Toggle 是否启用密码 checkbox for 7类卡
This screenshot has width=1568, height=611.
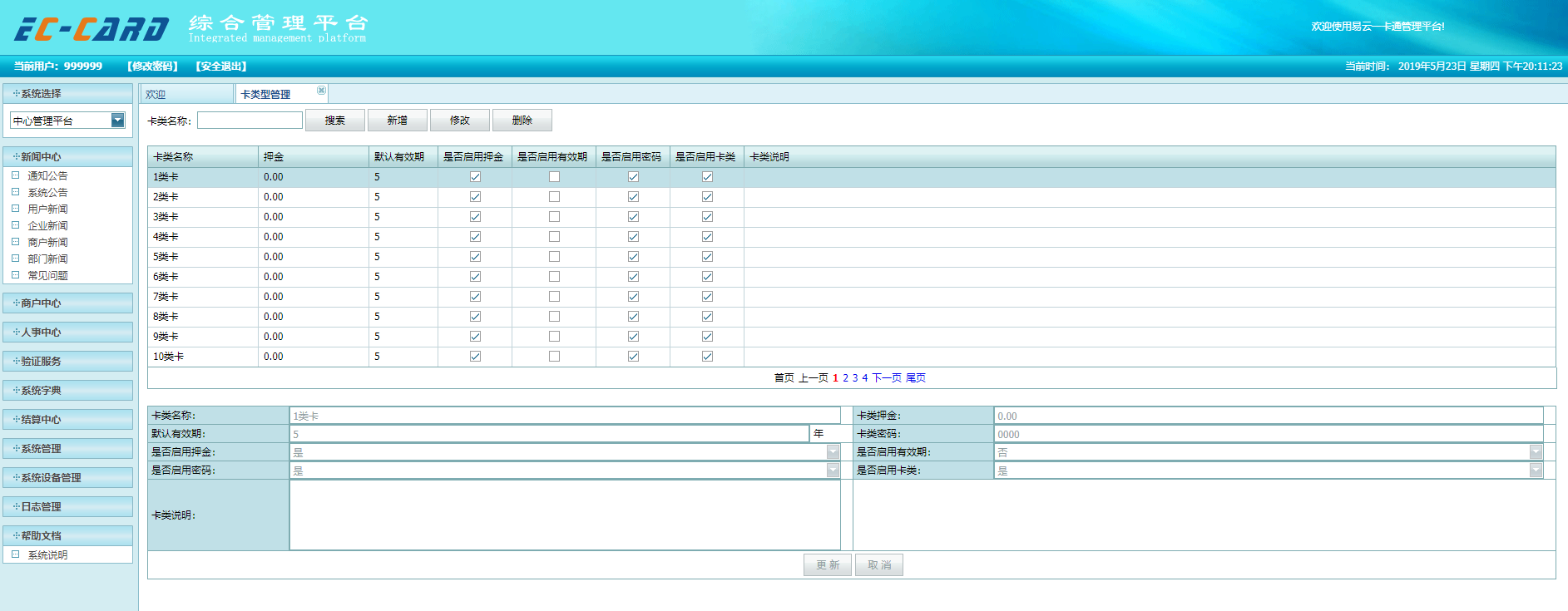(x=633, y=297)
